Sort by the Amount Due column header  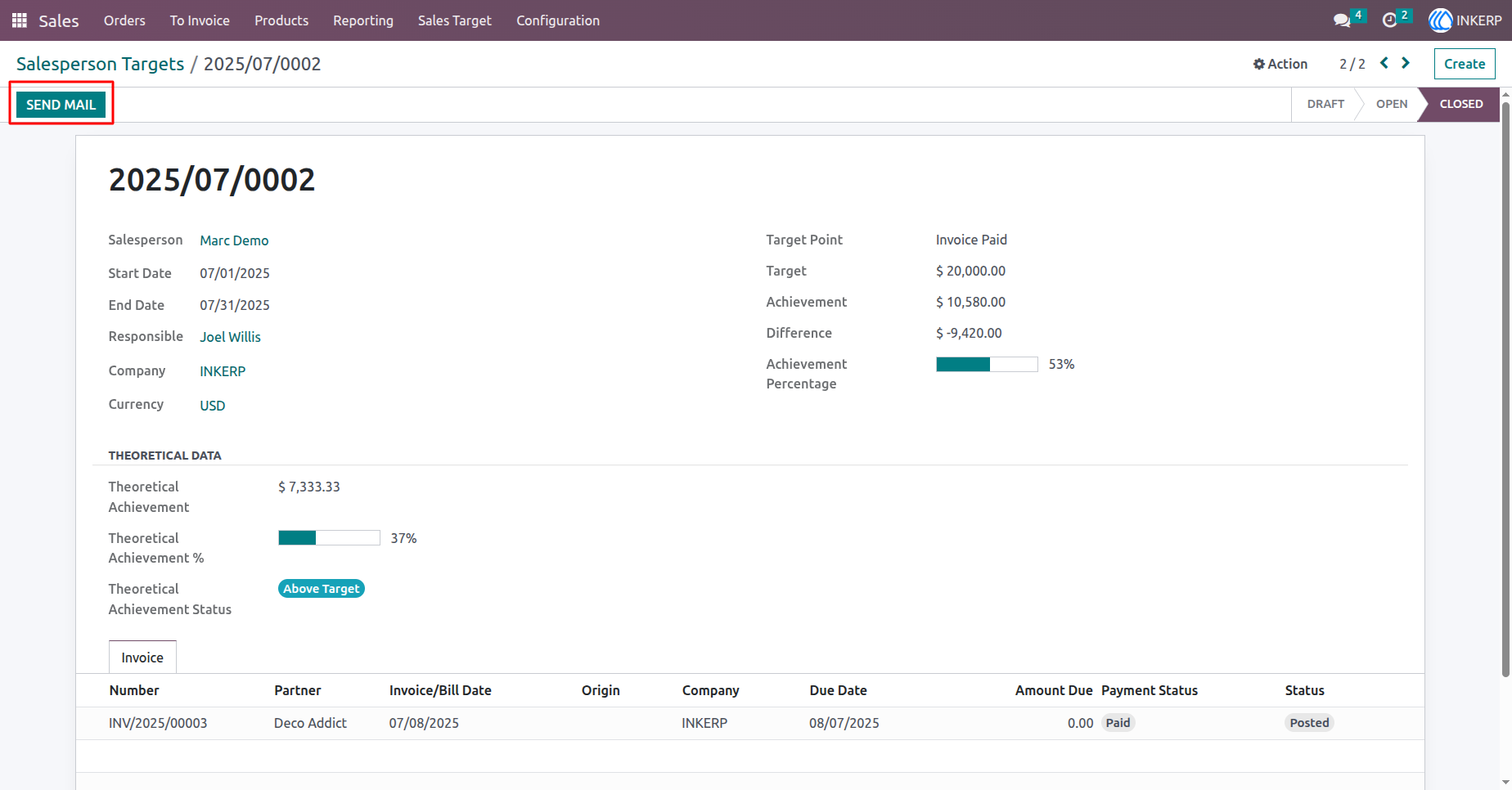[x=1054, y=690]
